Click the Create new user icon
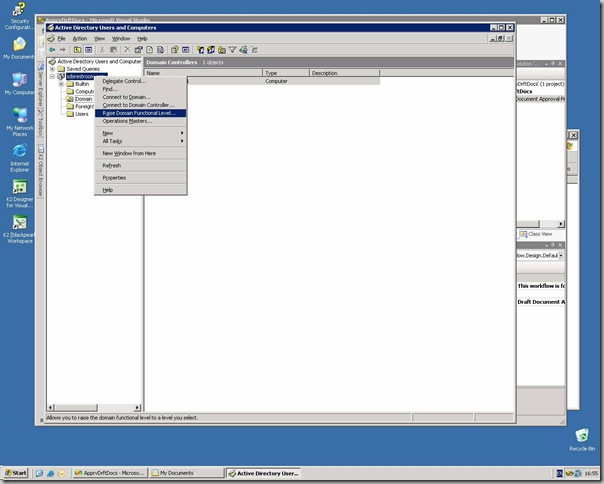The height and width of the screenshot is (484, 604). (200, 50)
